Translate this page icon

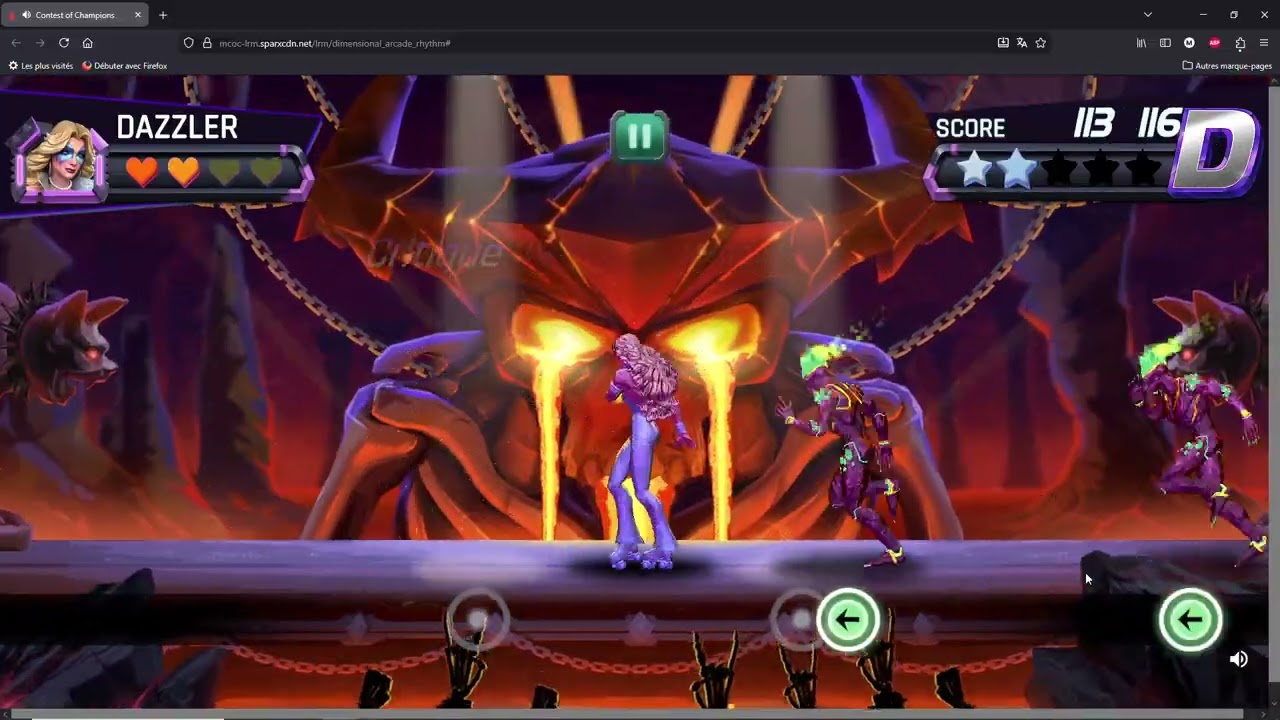[x=1022, y=43]
